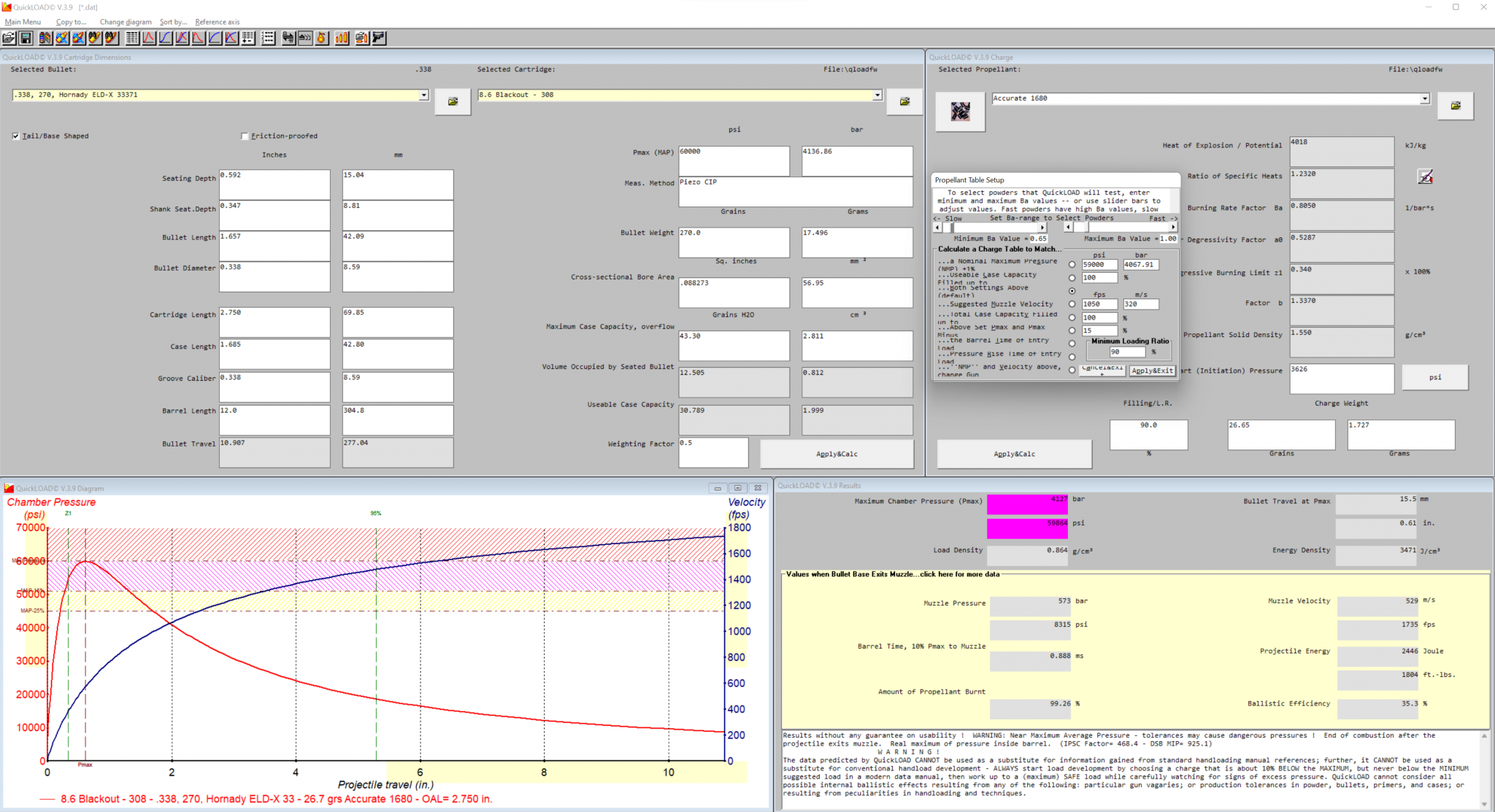Restore the Diagram sub-window

click(737, 488)
